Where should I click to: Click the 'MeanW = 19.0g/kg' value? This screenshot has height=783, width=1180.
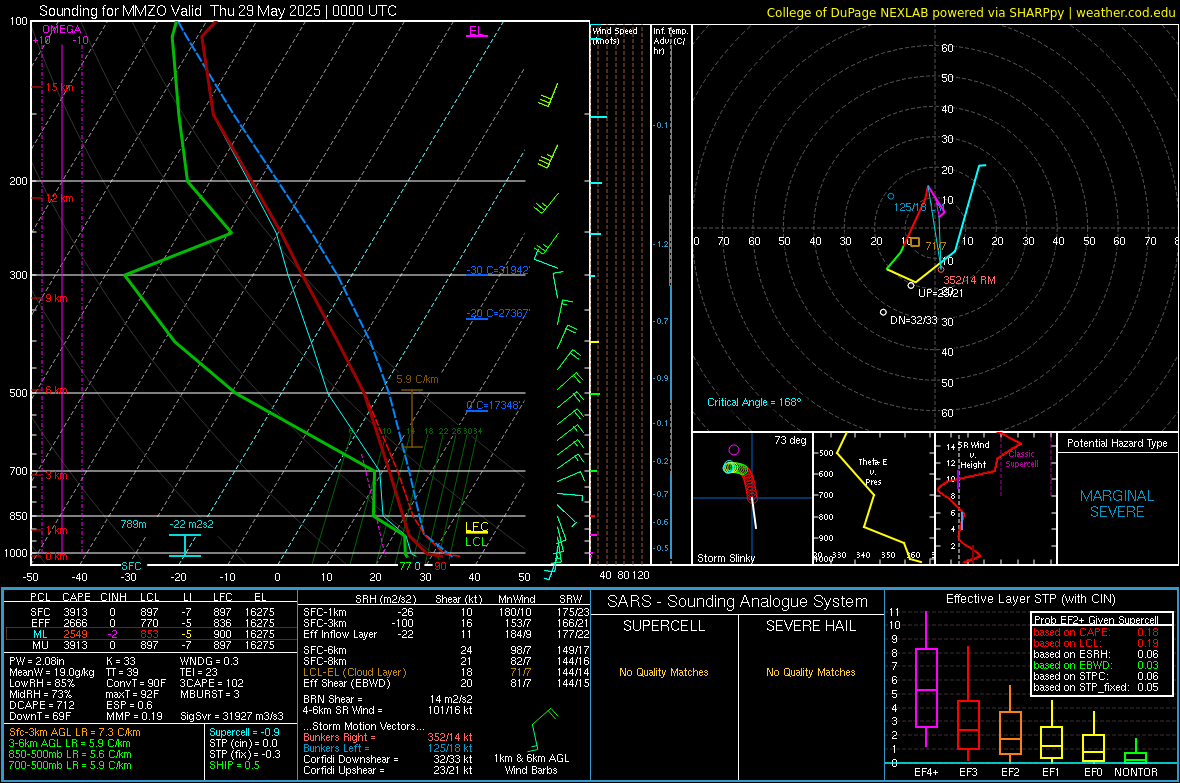tap(52, 672)
